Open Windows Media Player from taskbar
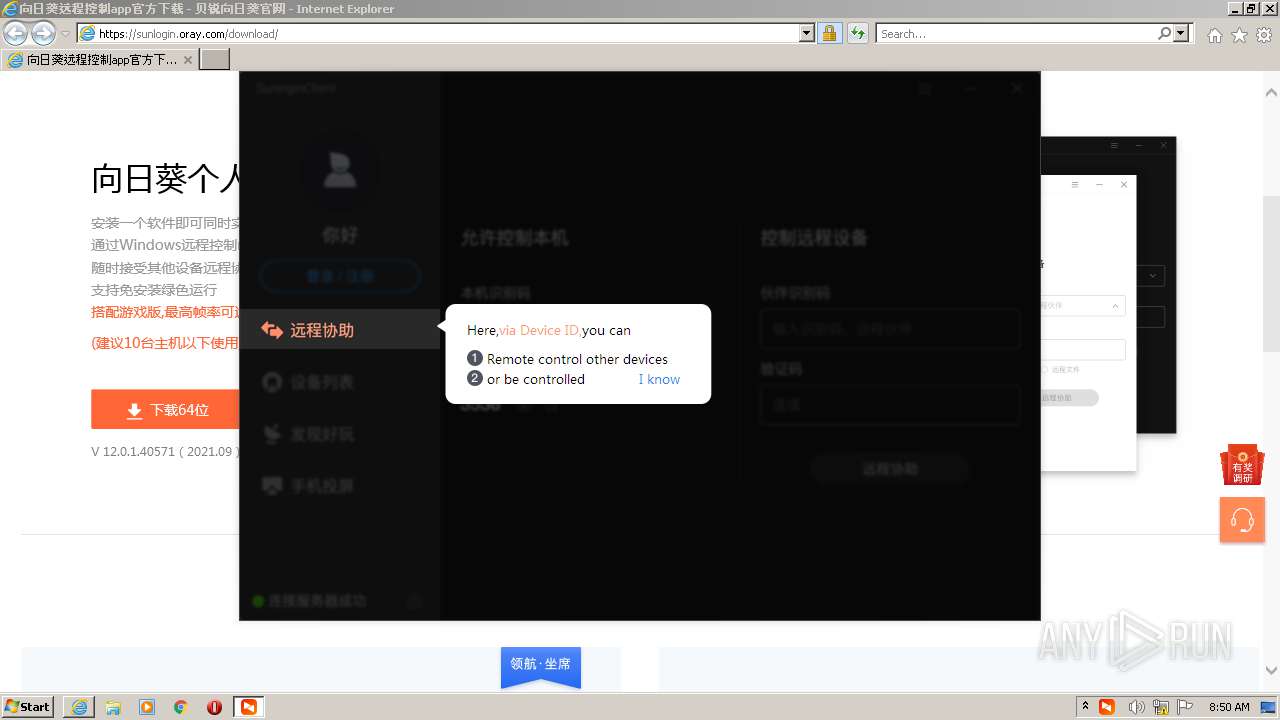Screen dimensions: 1280x720 (x=147, y=707)
